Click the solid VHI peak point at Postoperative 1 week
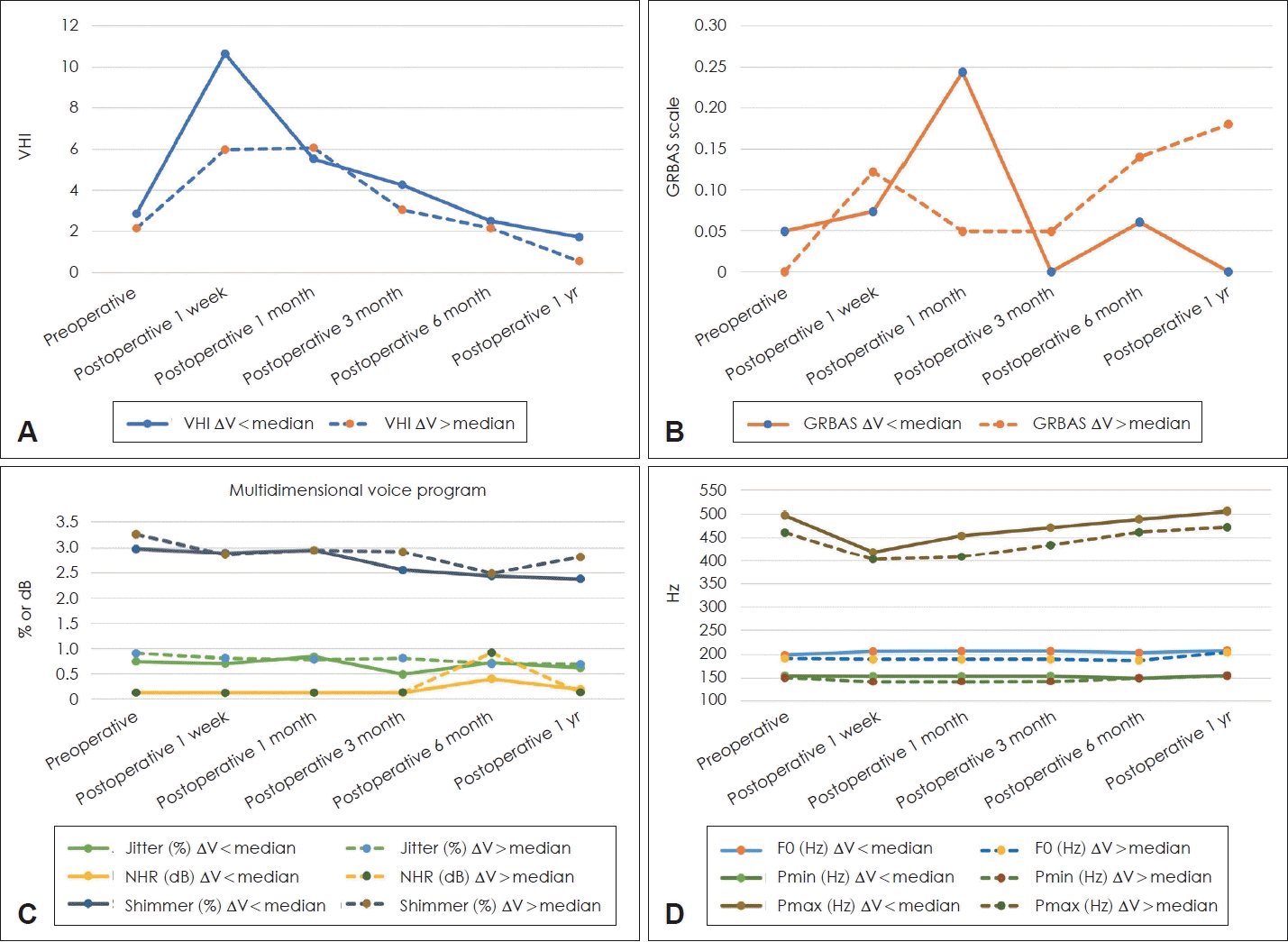 225,54
